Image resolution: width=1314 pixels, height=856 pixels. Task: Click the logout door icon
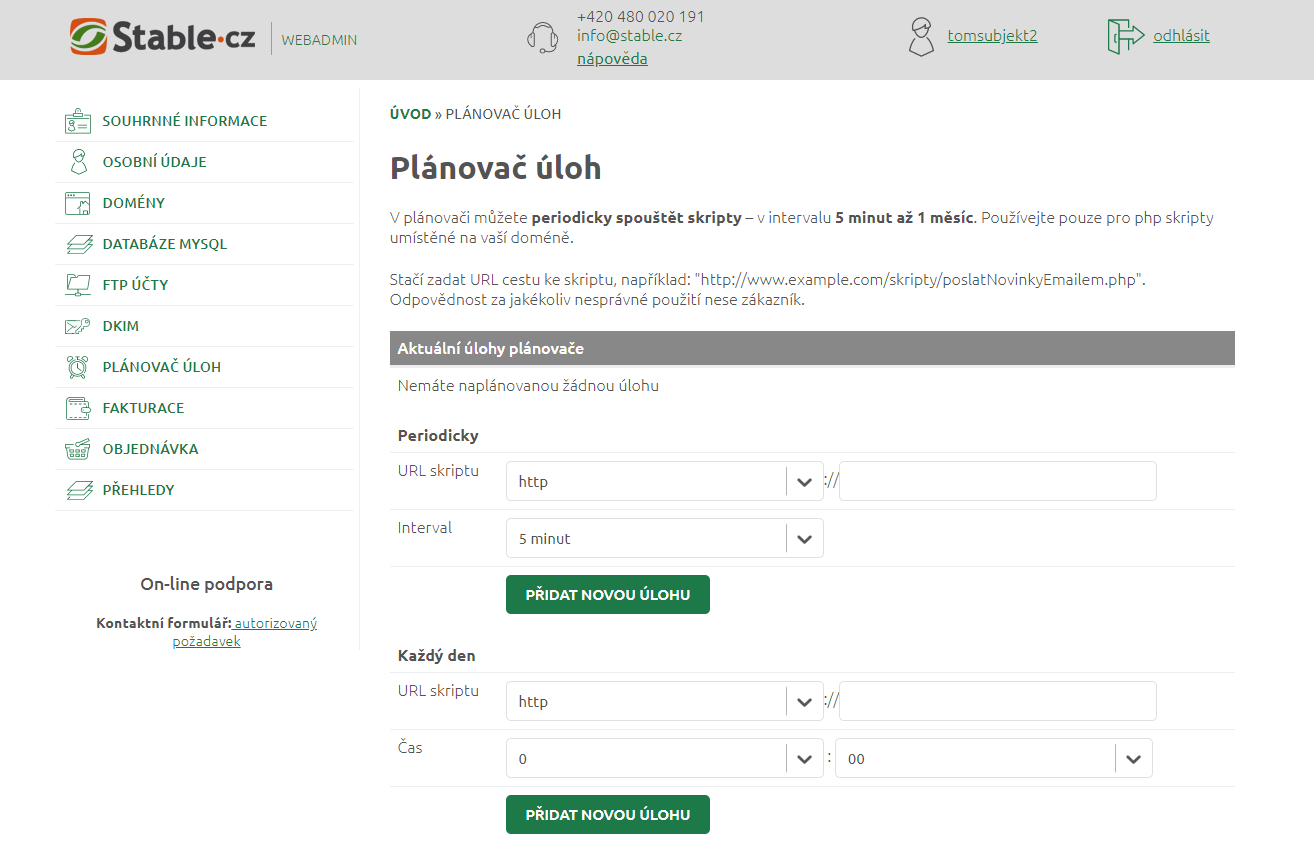(1125, 37)
